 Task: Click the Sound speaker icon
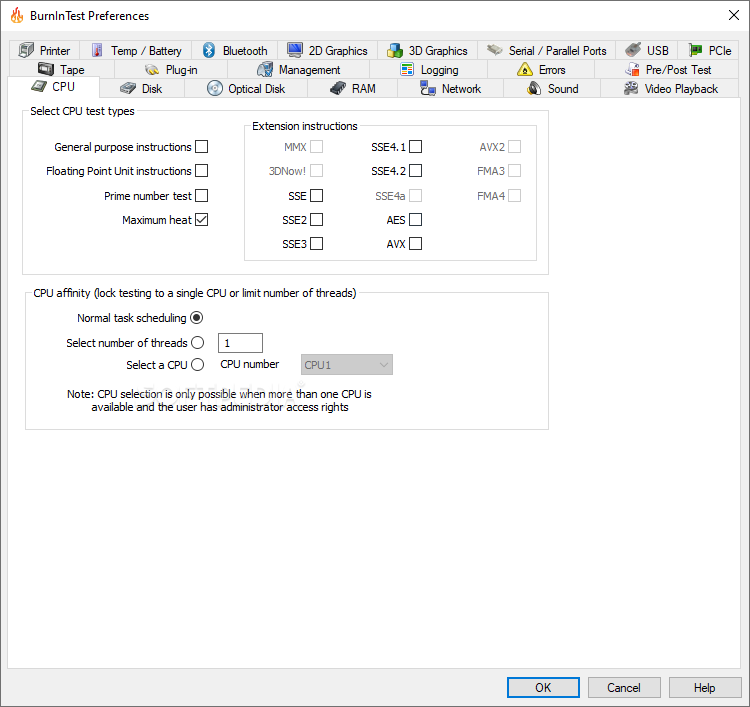534,88
